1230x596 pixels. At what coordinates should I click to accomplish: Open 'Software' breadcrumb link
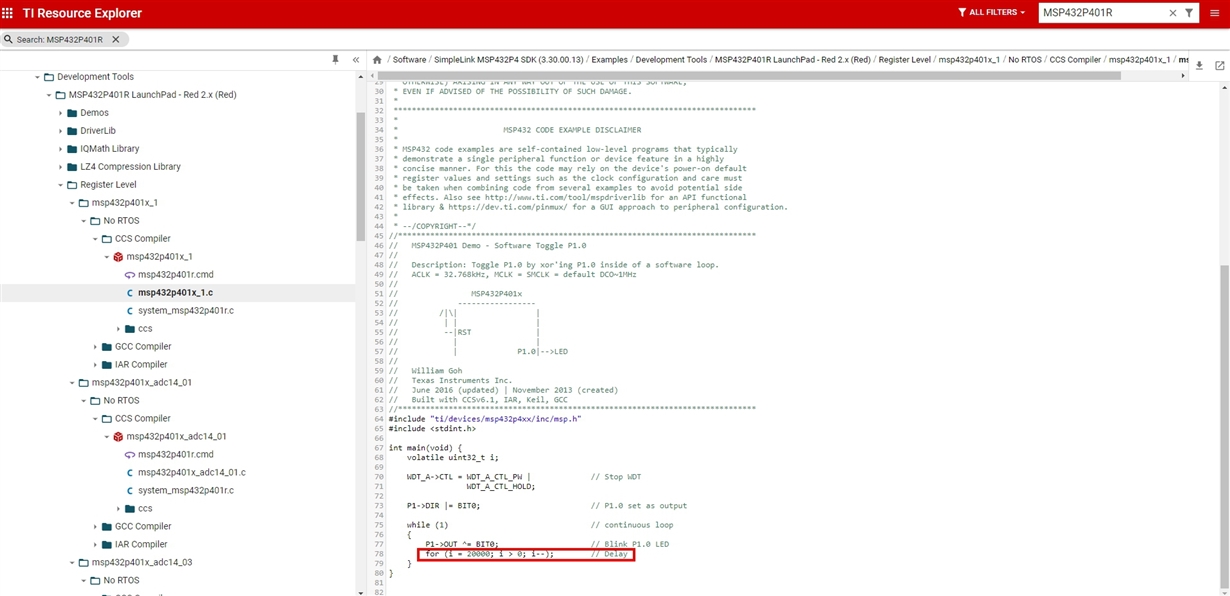click(409, 60)
